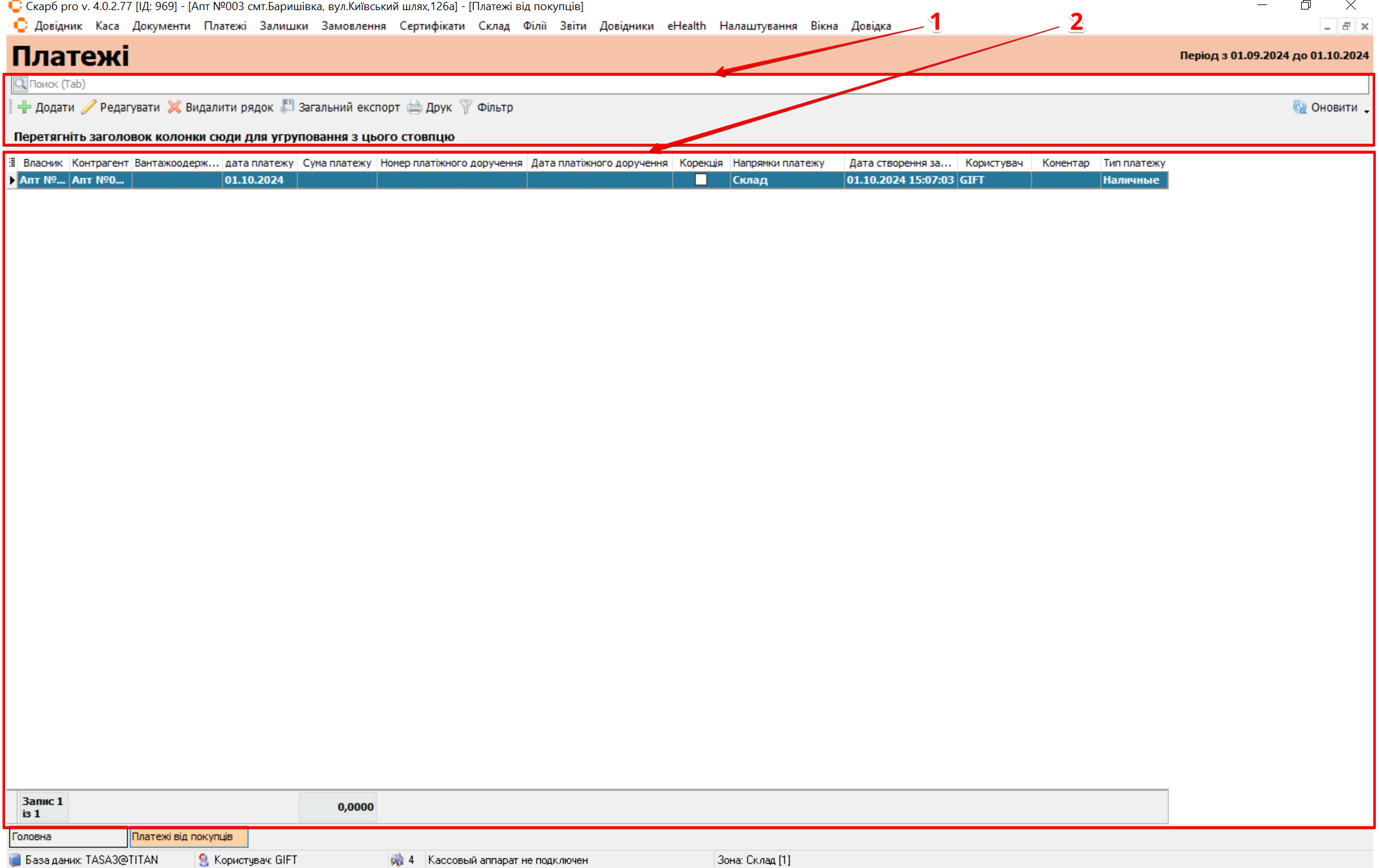Viewport: 1379px width, 868px height.
Task: Click the red X delete row icon
Action: (174, 107)
